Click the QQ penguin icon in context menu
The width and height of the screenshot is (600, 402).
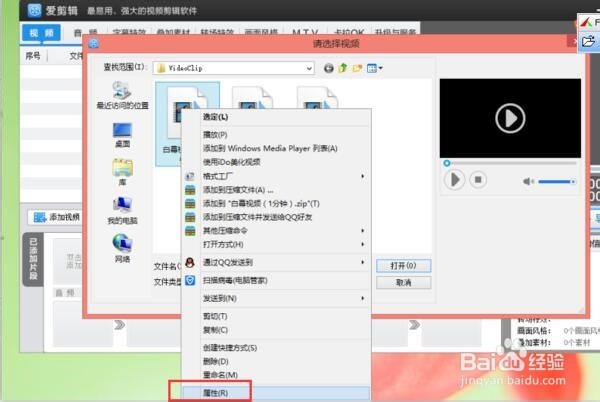190,262
